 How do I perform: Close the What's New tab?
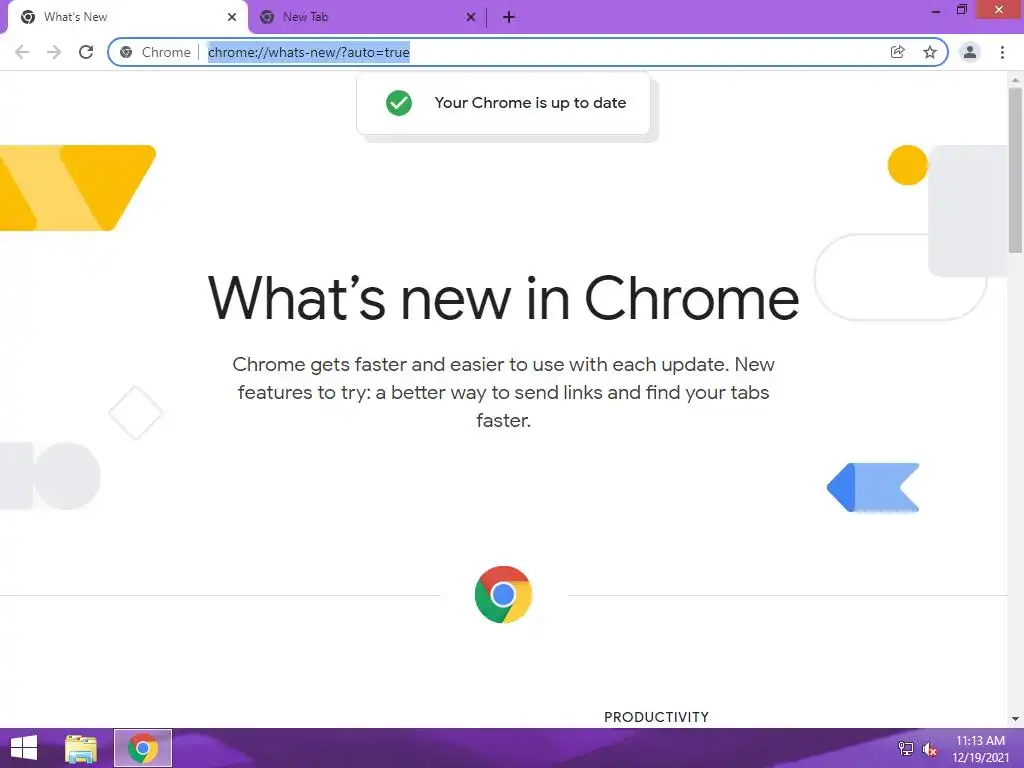232,17
